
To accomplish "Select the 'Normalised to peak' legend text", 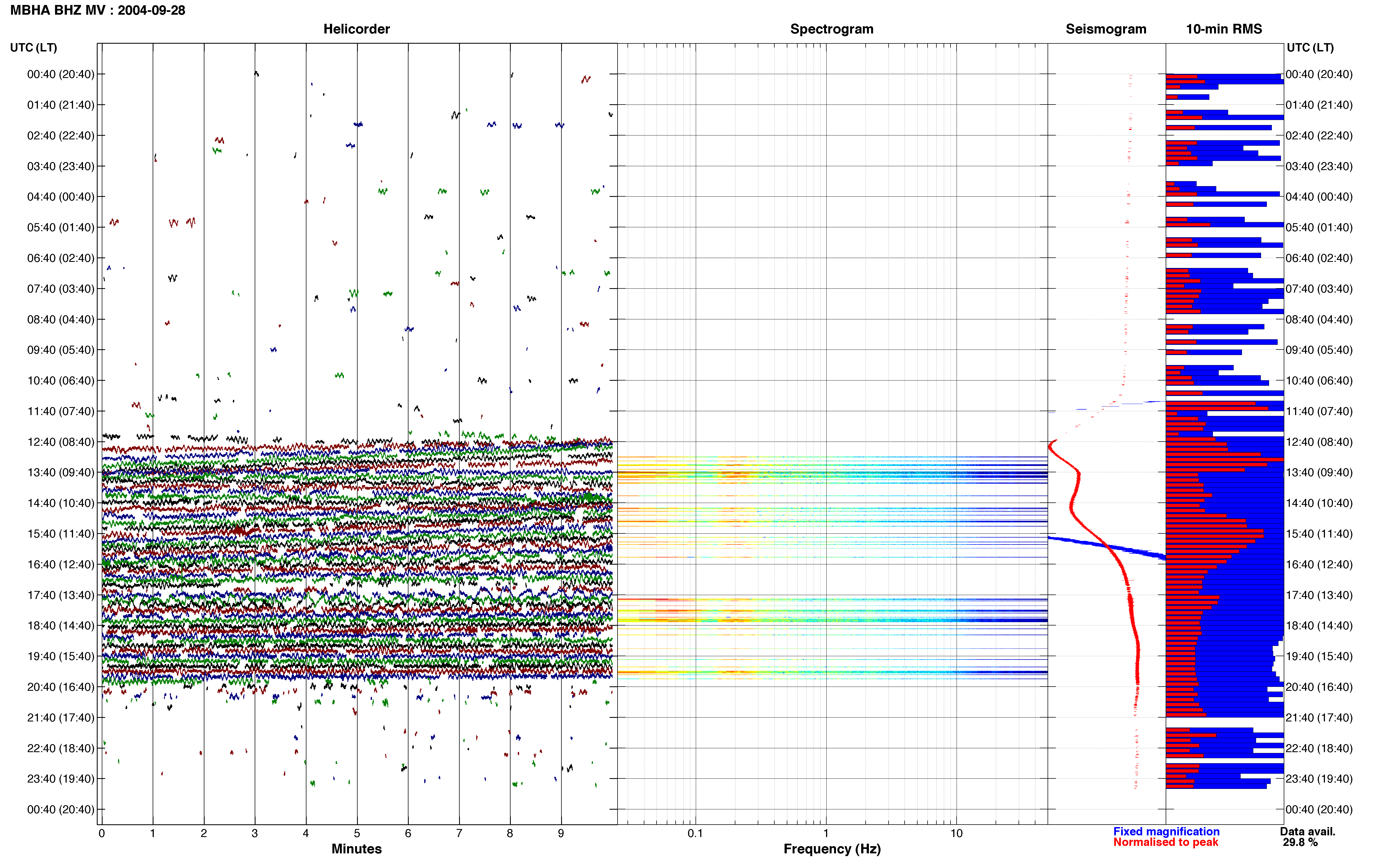I will [x=1166, y=842].
